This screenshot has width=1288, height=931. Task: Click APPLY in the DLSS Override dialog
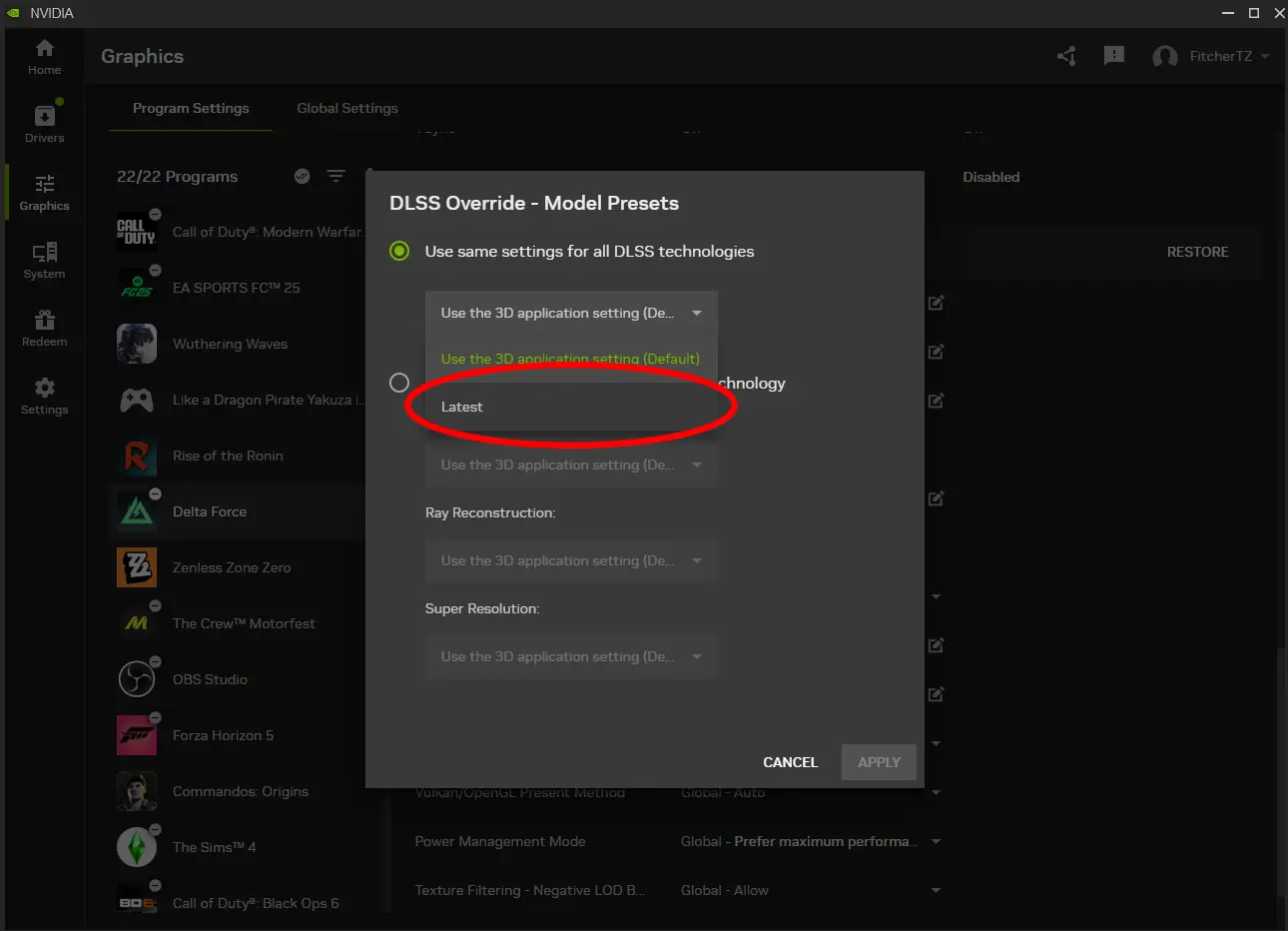[x=879, y=762]
